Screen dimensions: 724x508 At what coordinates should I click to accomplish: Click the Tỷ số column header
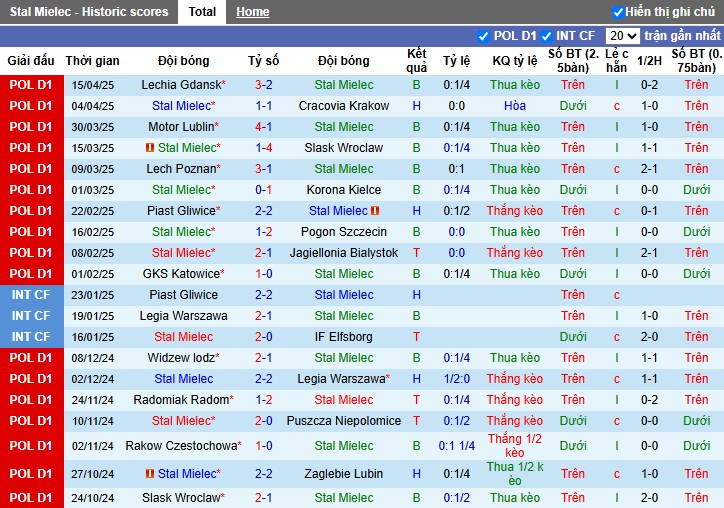coord(264,60)
